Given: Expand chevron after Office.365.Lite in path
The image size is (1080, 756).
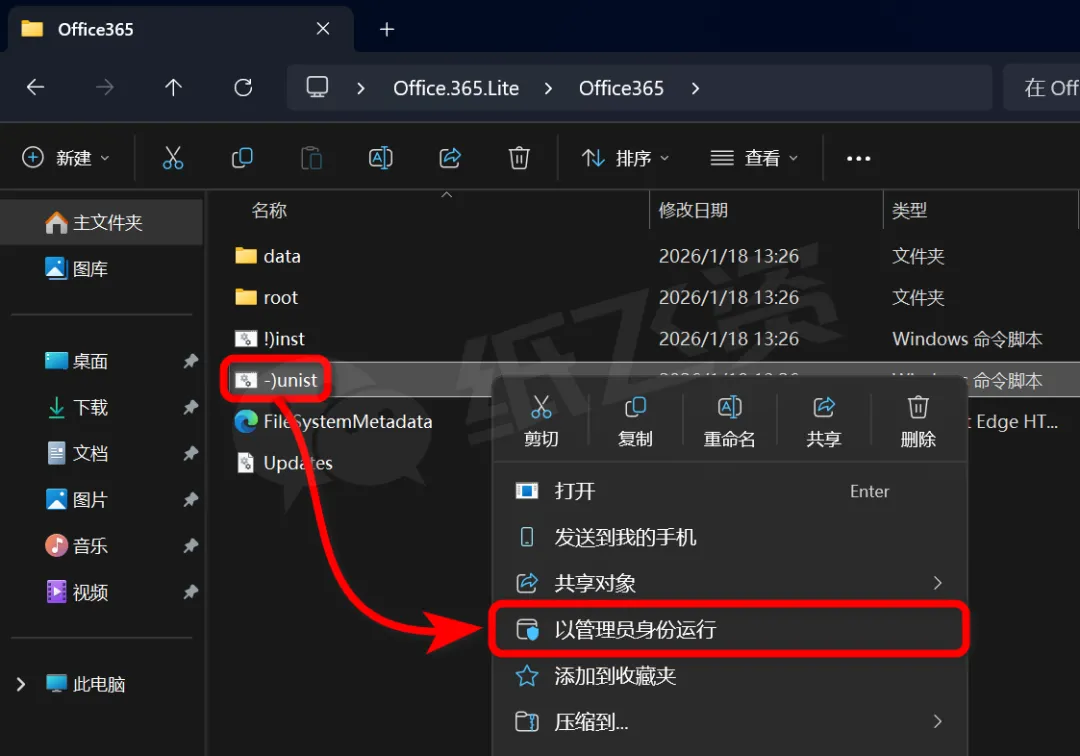Looking at the screenshot, I should [548, 88].
